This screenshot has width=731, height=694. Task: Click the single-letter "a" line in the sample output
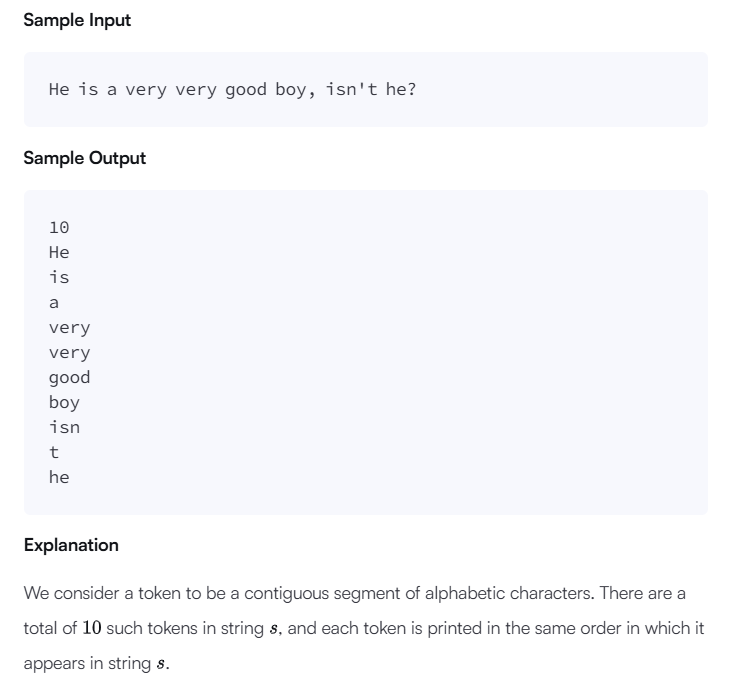coord(54,302)
